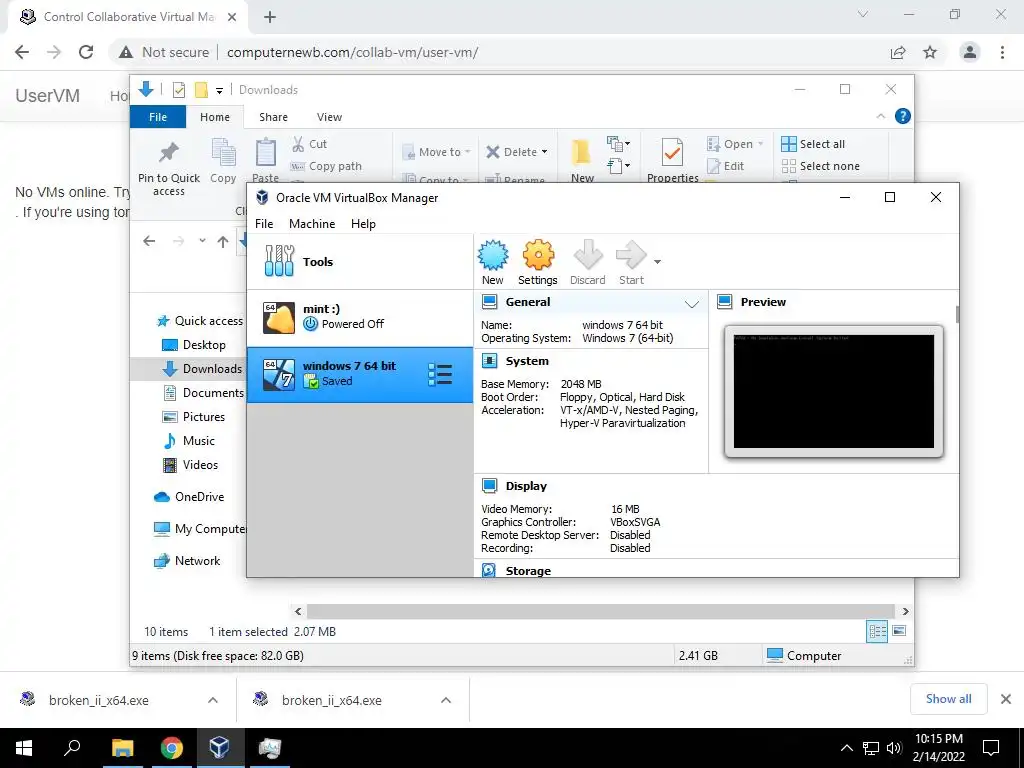
Task: Click Edit in Explorer ribbon
Action: coord(726,166)
